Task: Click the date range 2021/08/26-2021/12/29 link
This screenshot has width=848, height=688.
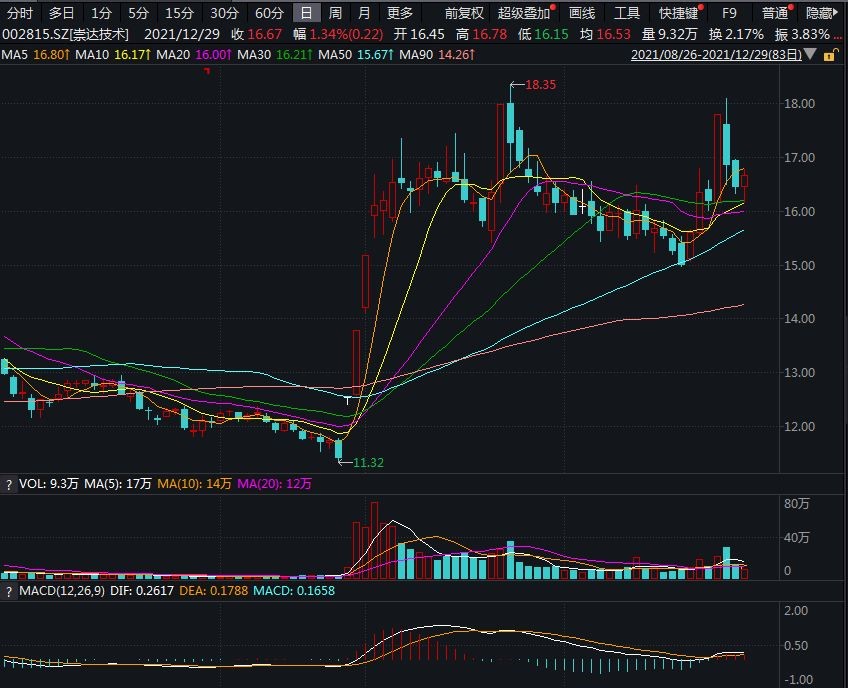Action: tap(716, 55)
